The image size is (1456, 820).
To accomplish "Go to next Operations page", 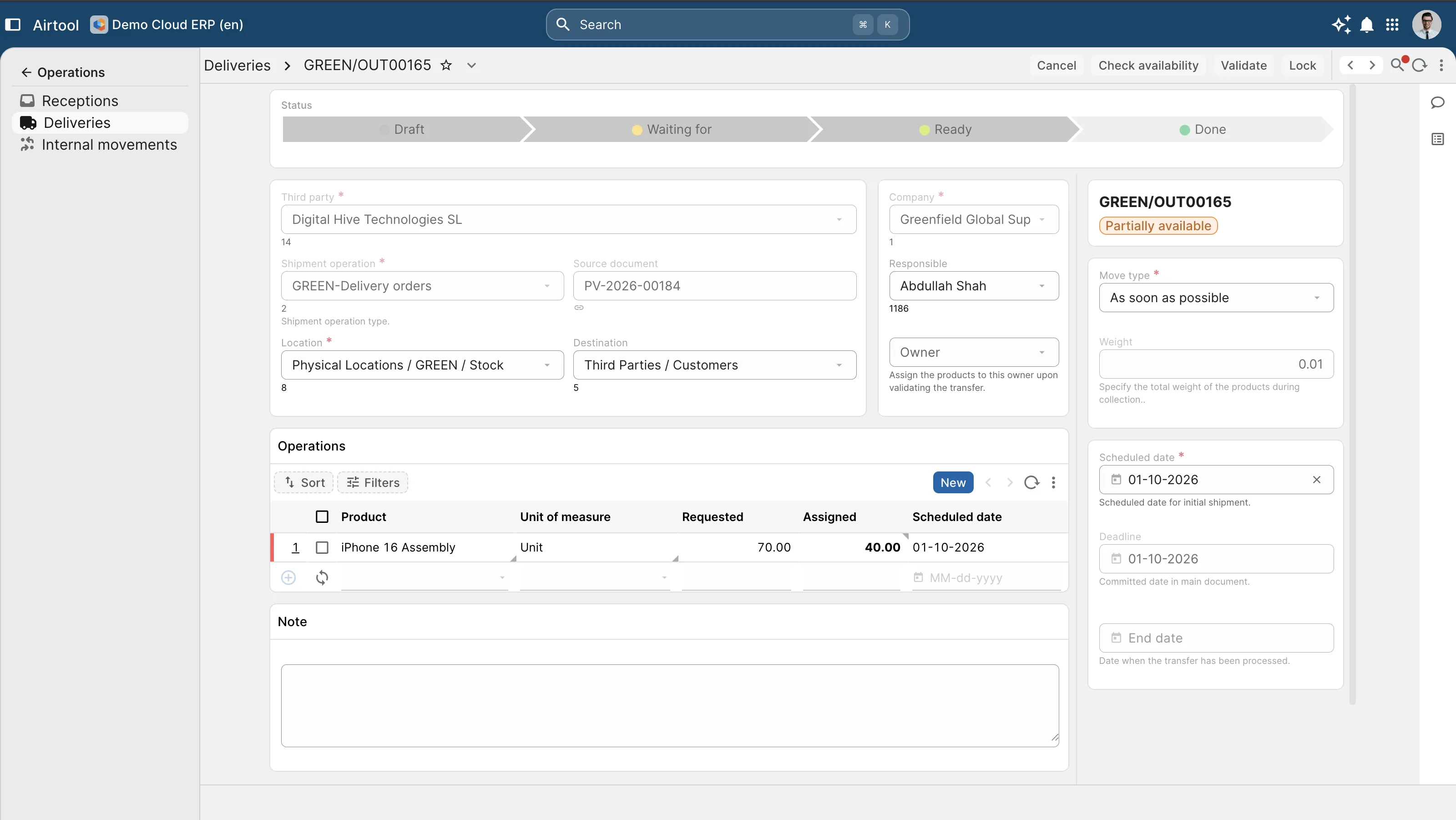I will point(1010,482).
